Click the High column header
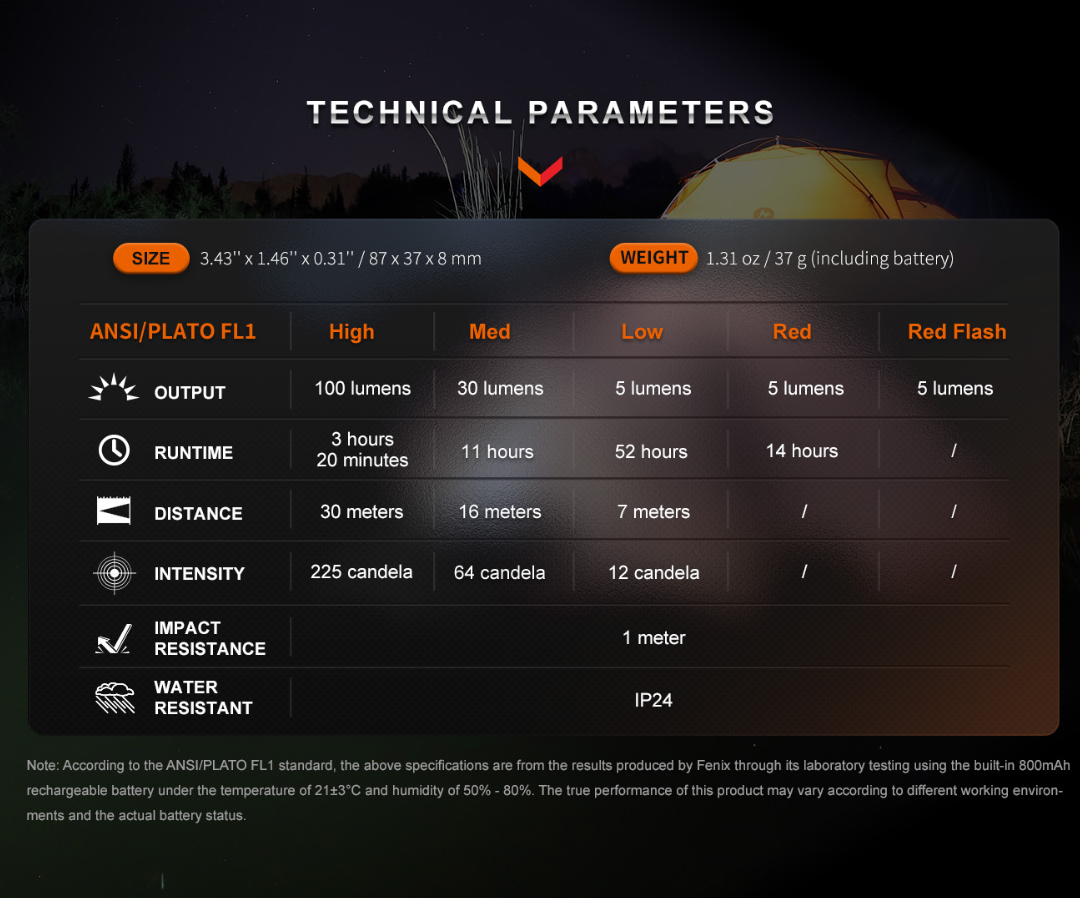 (x=351, y=332)
